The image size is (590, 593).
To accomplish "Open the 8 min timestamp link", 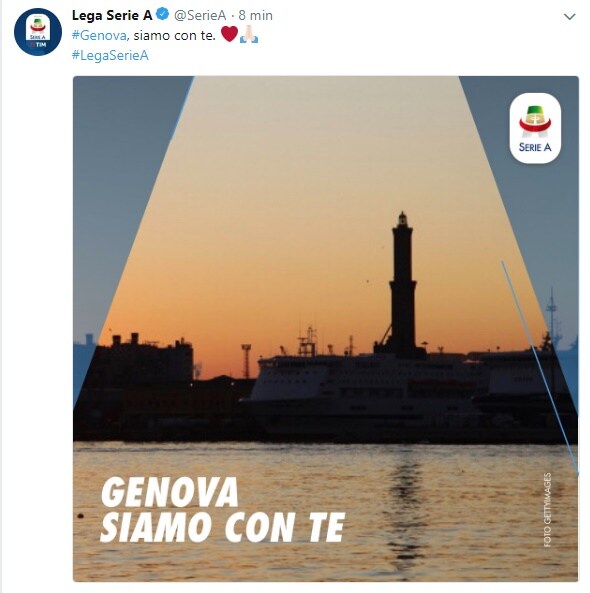I will [255, 16].
